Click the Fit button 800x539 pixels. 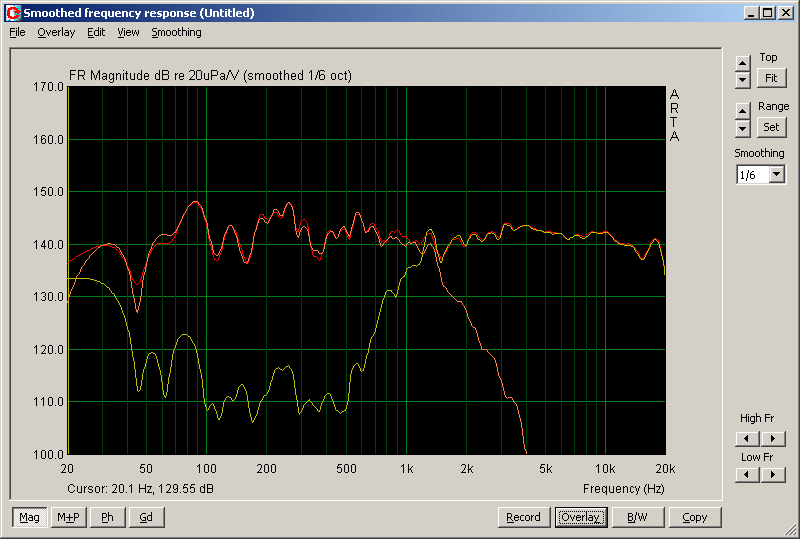point(771,78)
